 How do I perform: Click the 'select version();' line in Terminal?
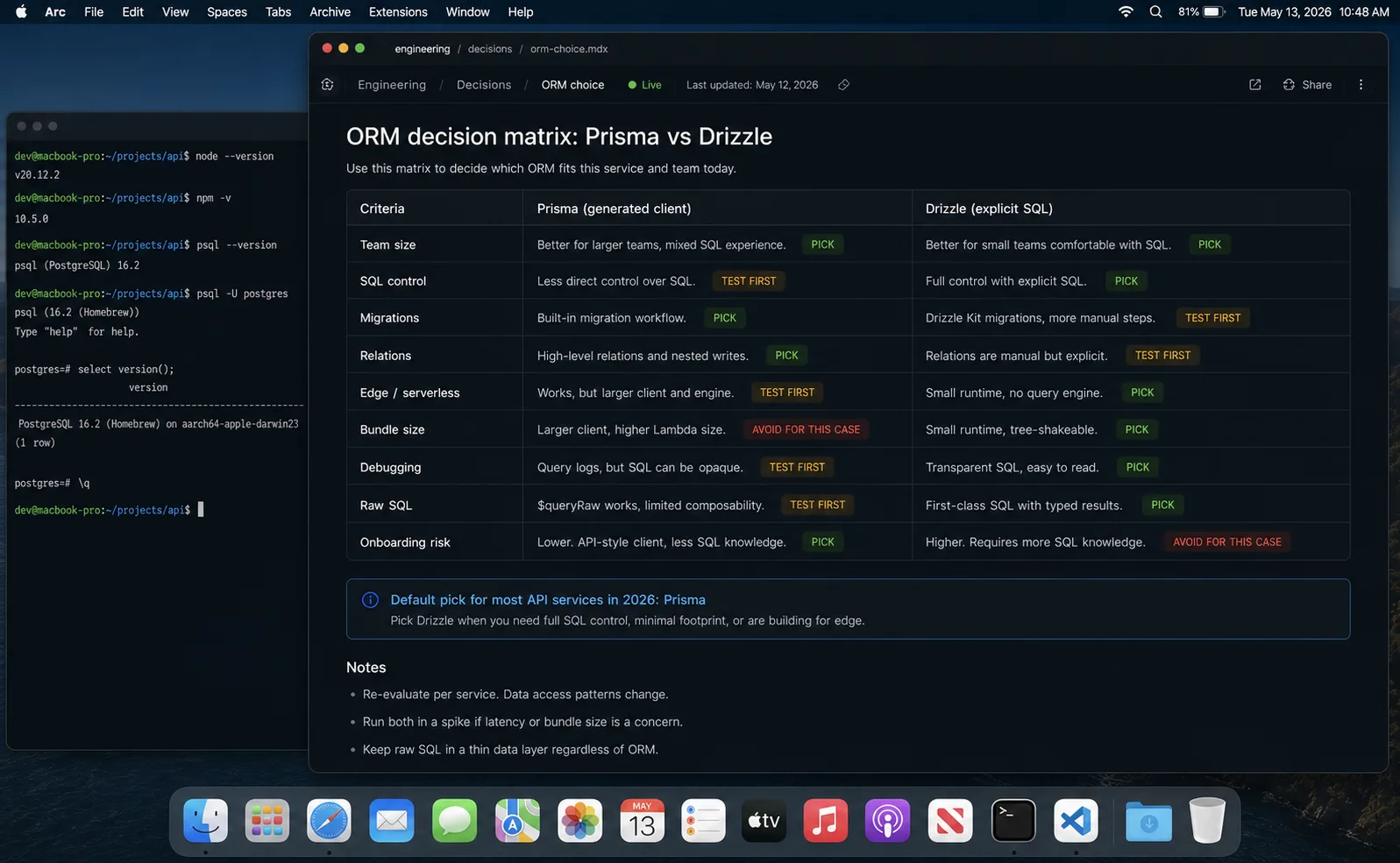(94, 370)
